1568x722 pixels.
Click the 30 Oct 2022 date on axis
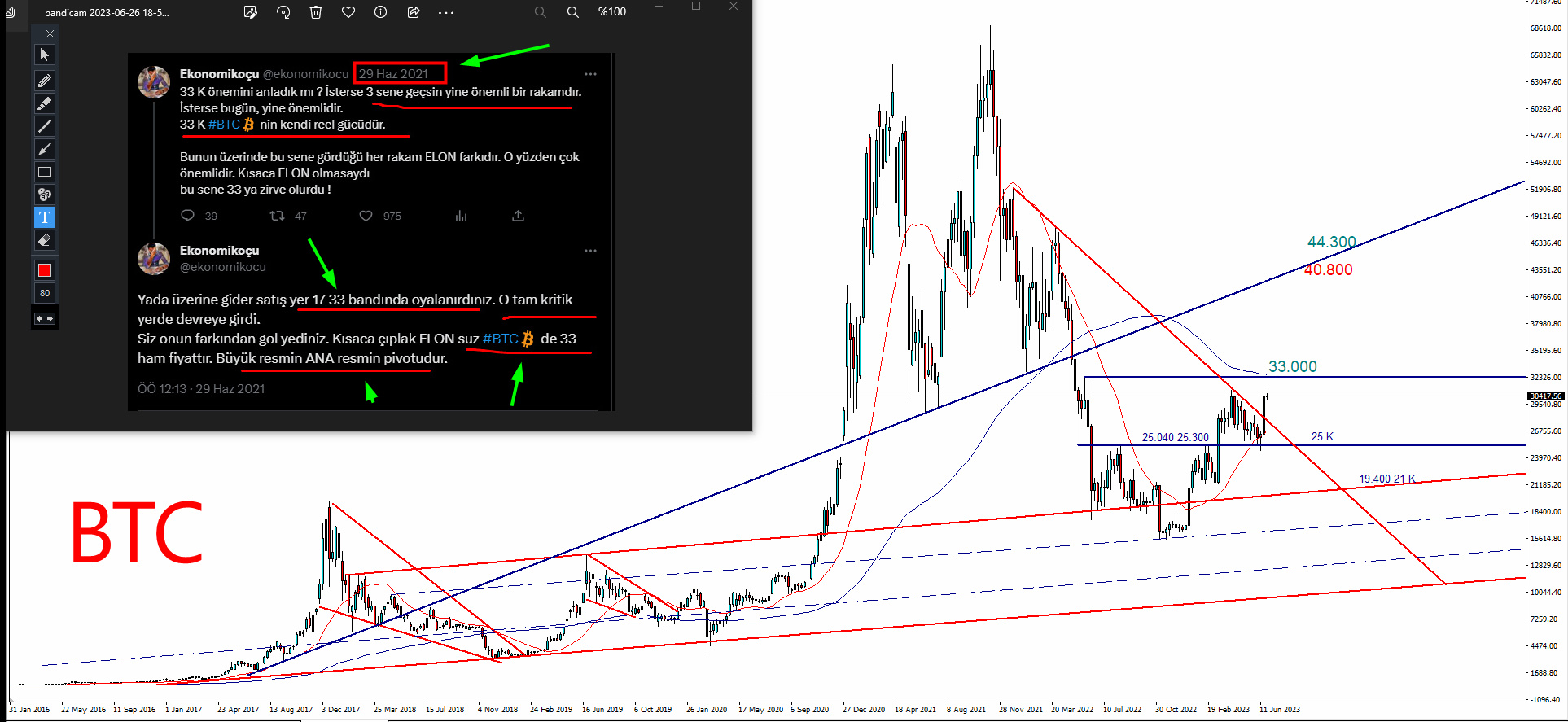[1176, 710]
